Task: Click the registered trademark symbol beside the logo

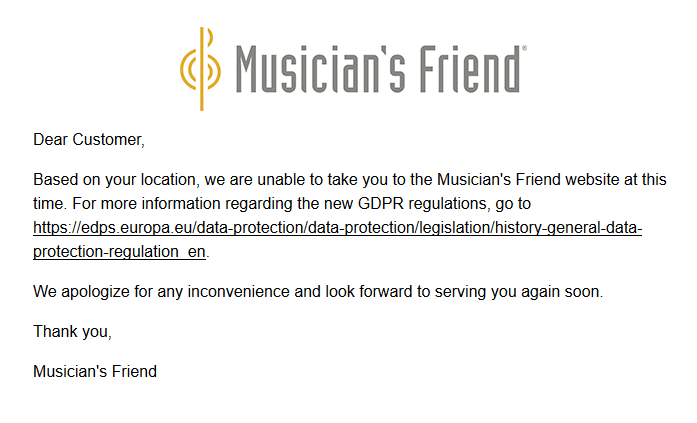Action: pyautogui.click(x=524, y=48)
